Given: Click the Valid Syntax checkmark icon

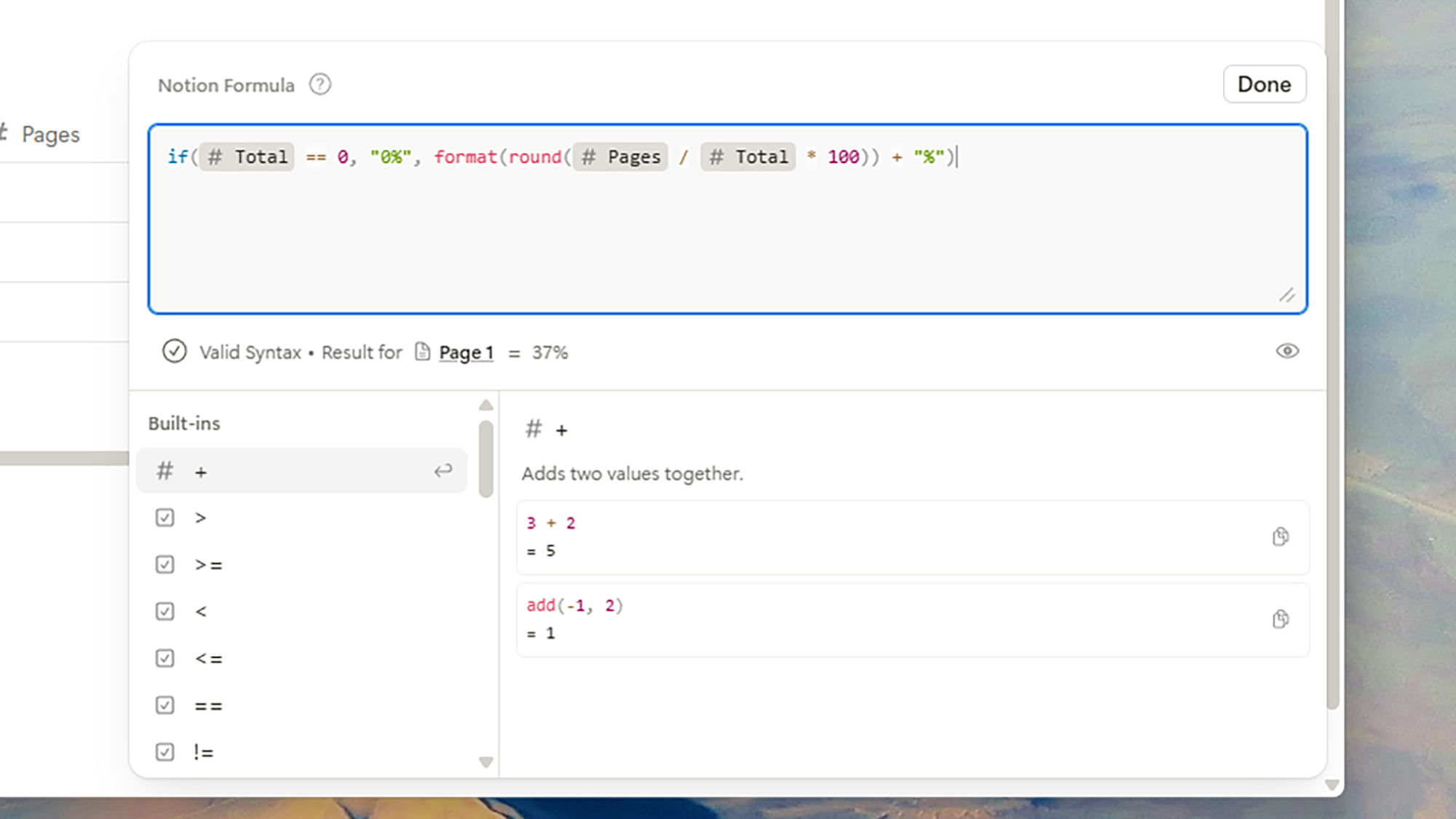Looking at the screenshot, I should point(174,352).
